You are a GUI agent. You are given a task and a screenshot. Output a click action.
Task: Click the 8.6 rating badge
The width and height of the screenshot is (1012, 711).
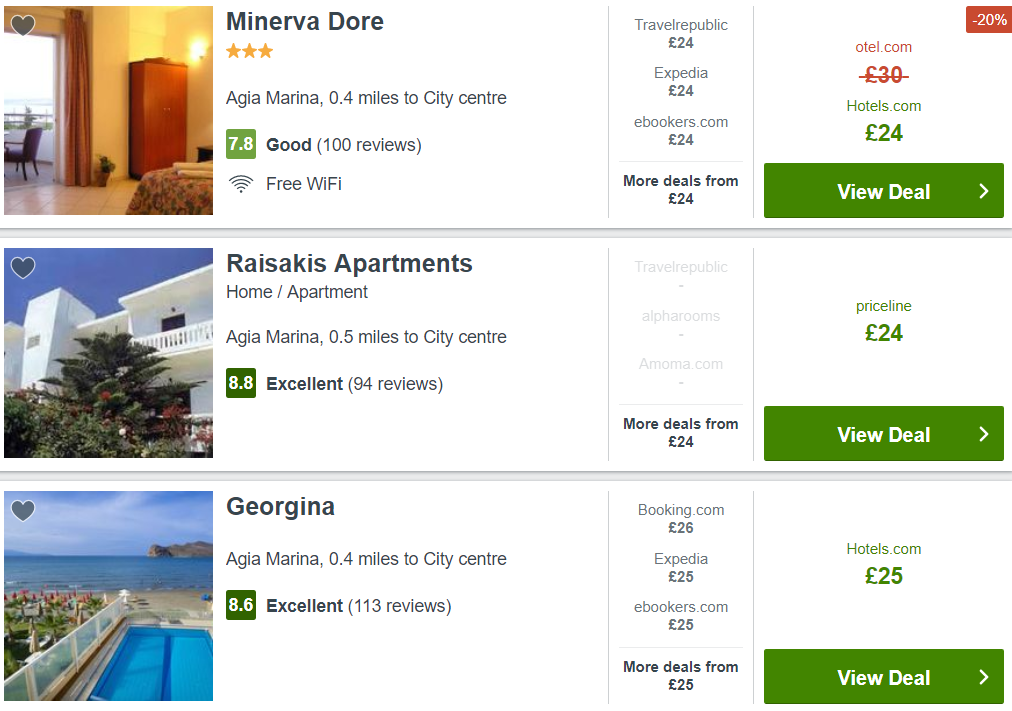tap(241, 605)
